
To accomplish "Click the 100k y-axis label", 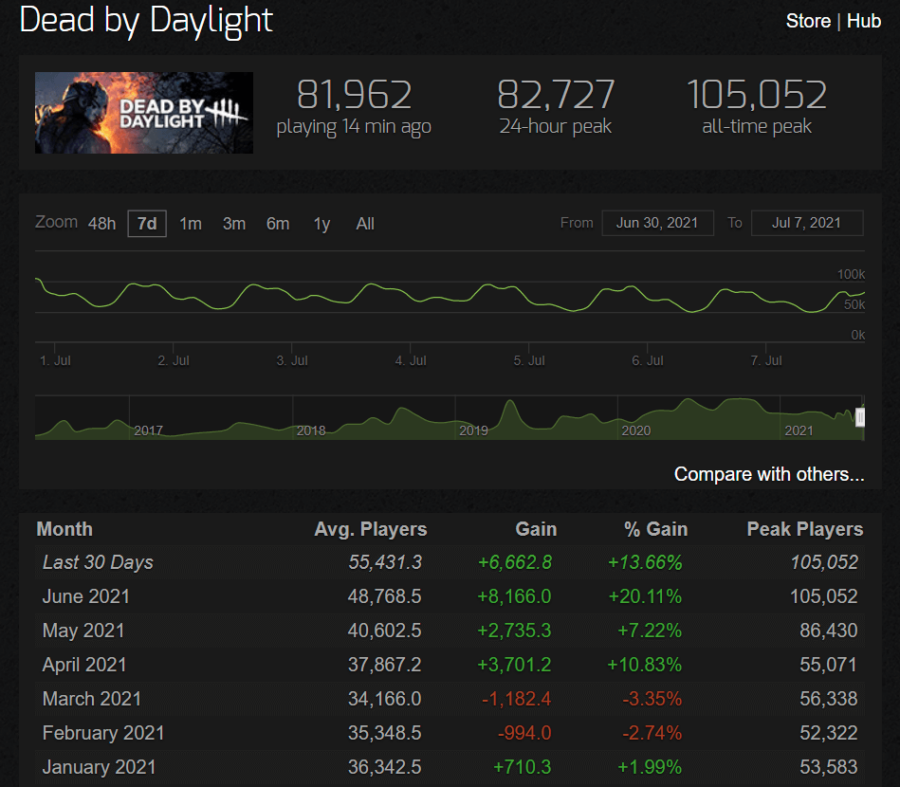I will click(x=851, y=274).
